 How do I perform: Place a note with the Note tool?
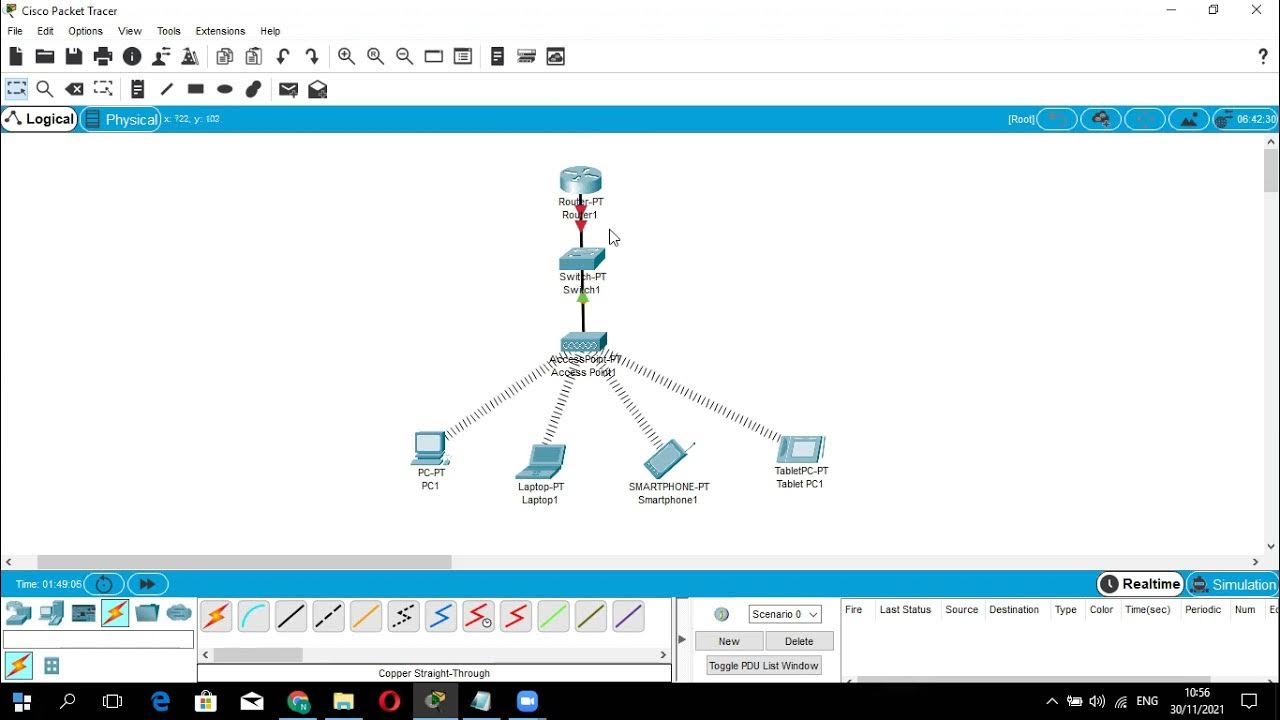pyautogui.click(x=138, y=89)
